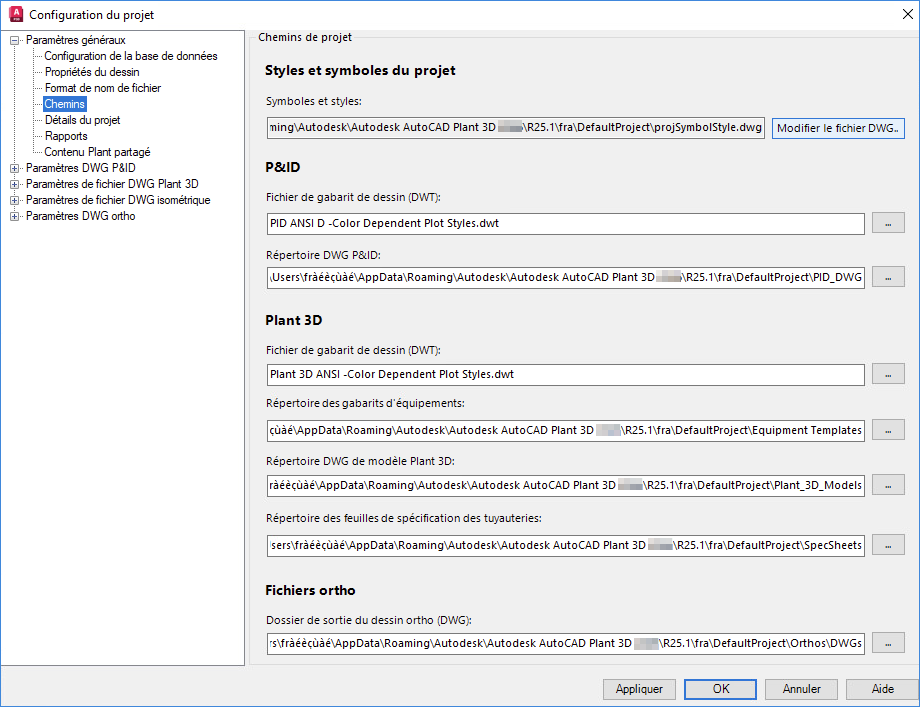Click in the Symboles et styles path field
Screen dimensions: 920x707
click(515, 128)
